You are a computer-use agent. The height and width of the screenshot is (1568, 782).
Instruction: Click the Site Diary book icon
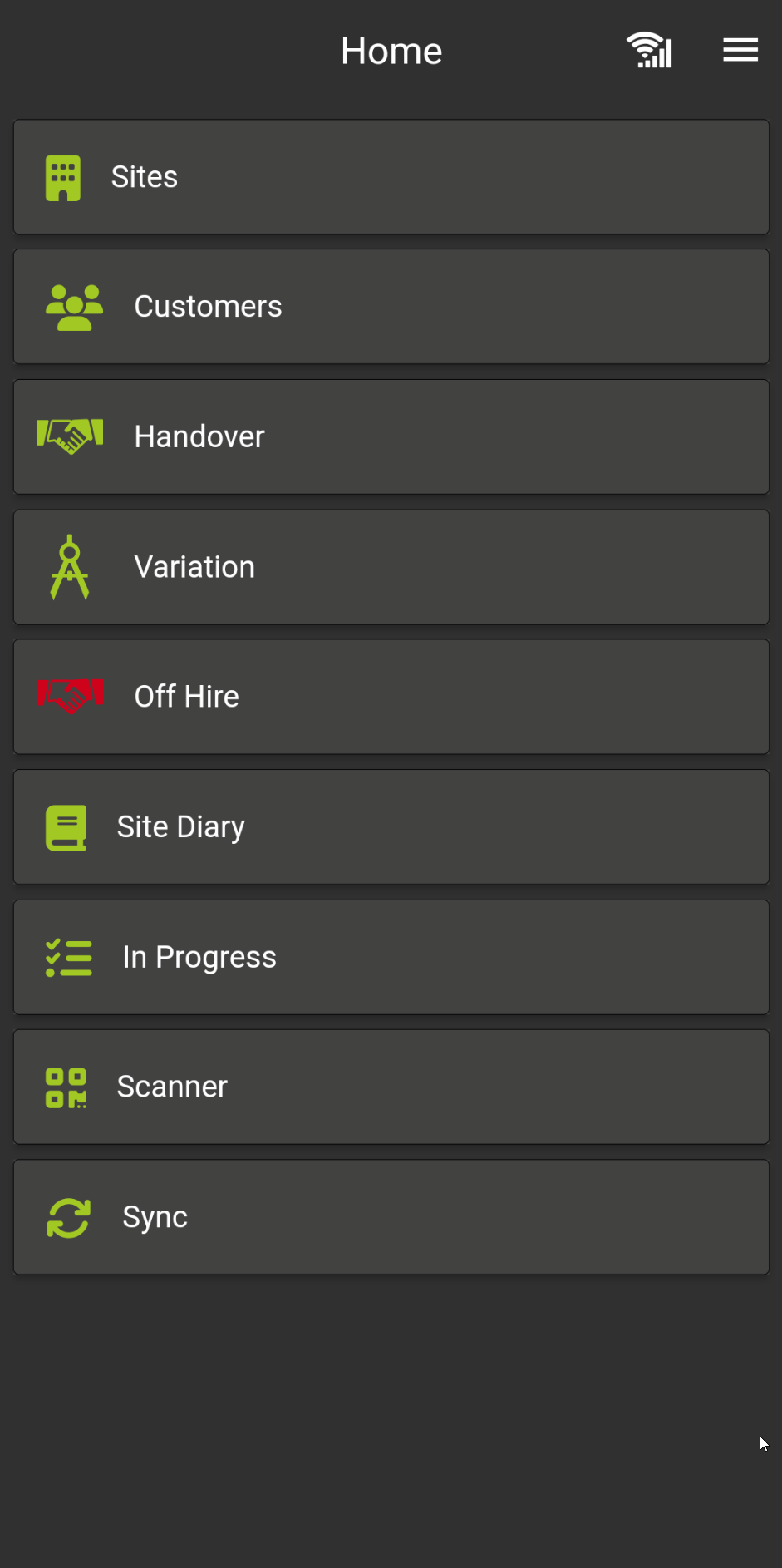point(66,827)
